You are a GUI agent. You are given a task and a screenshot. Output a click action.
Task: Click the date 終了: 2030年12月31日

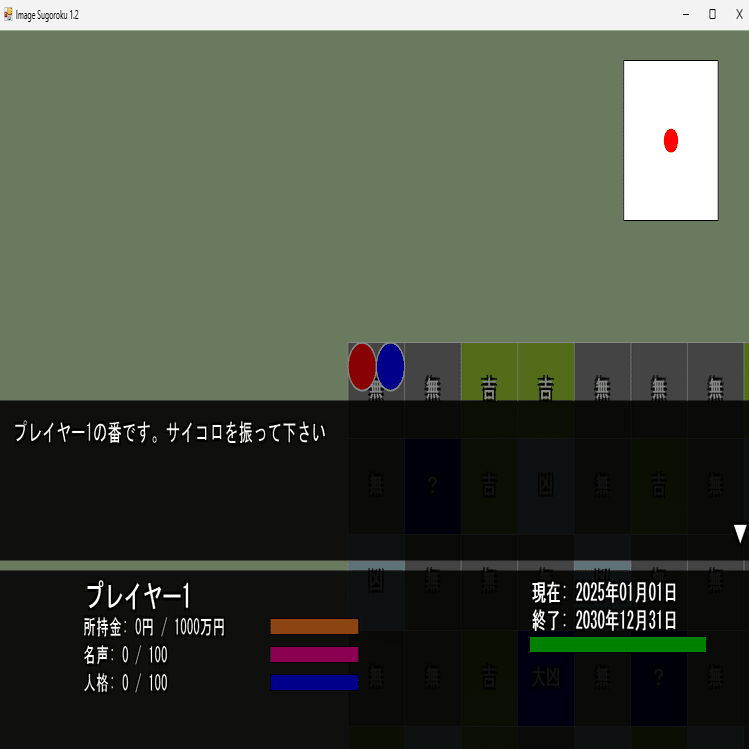(604, 620)
